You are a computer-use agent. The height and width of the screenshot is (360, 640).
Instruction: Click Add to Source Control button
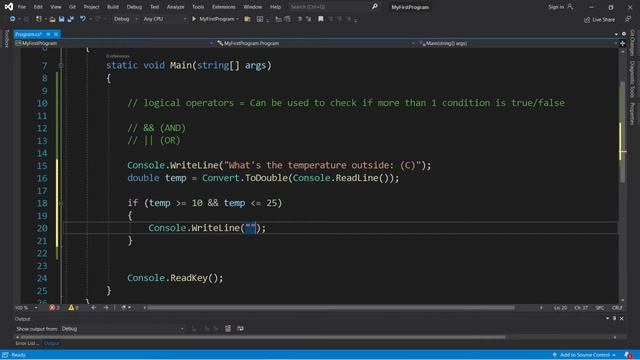coord(584,355)
